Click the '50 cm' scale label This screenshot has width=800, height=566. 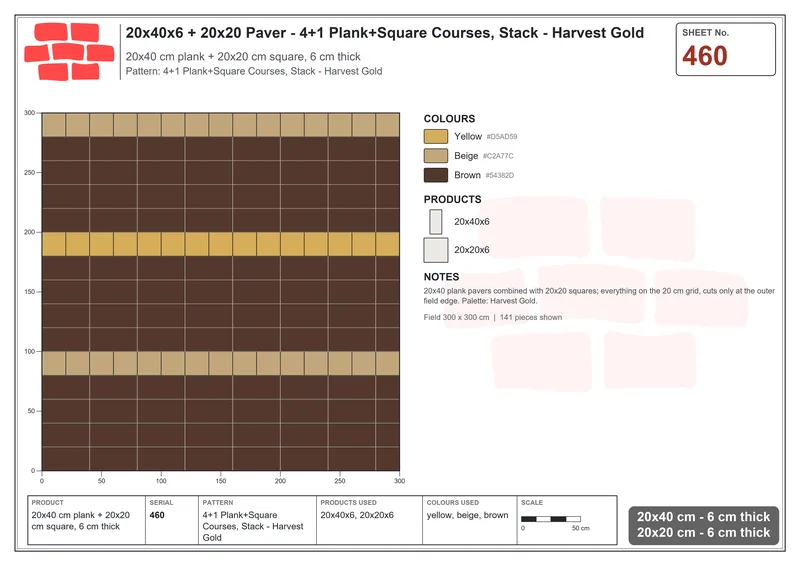point(581,528)
